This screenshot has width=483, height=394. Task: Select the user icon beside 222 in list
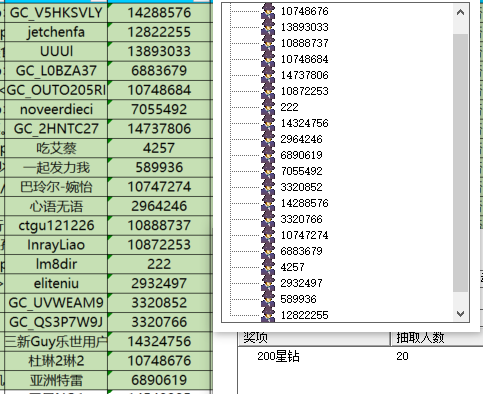(x=268, y=107)
